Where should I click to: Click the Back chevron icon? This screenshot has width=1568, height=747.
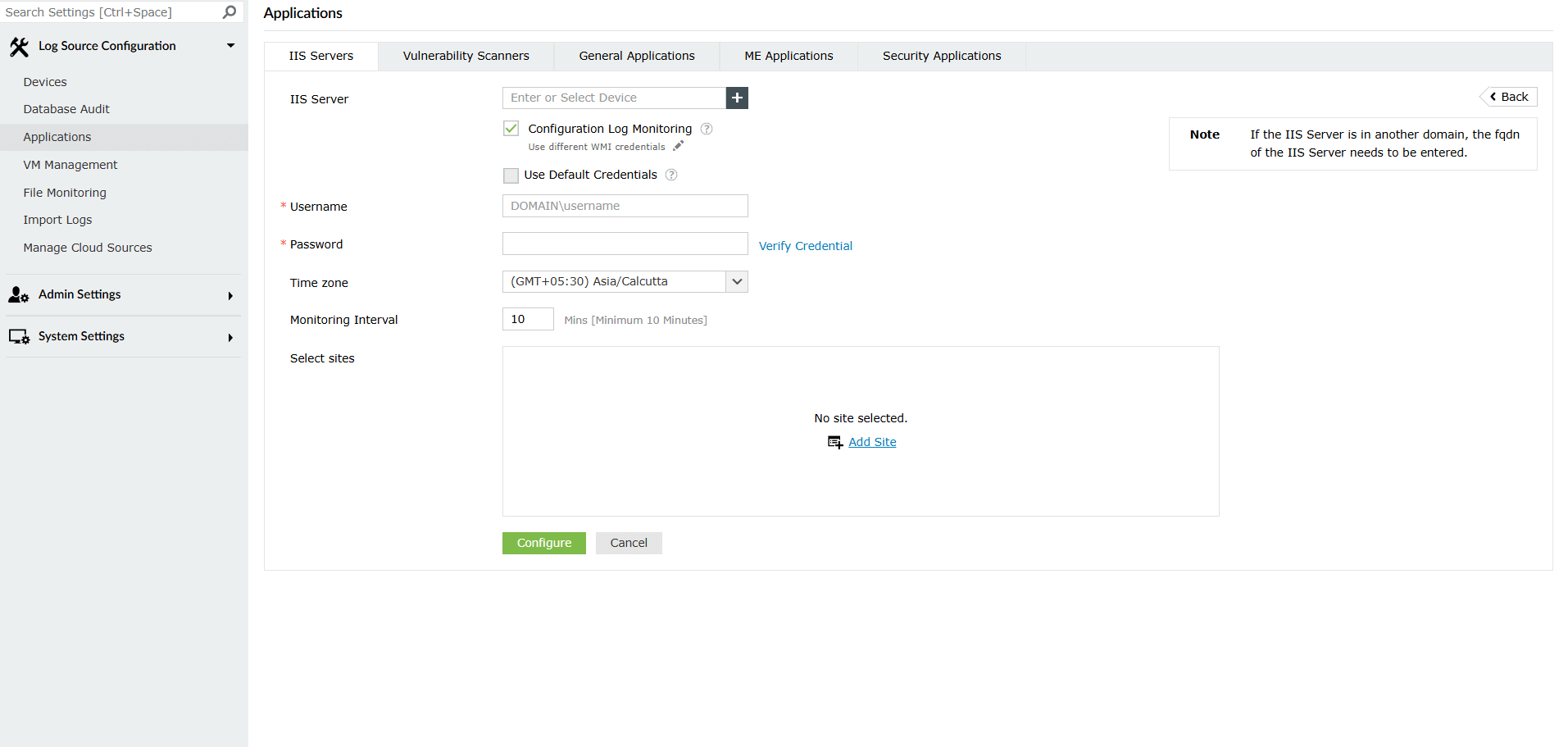click(x=1492, y=96)
